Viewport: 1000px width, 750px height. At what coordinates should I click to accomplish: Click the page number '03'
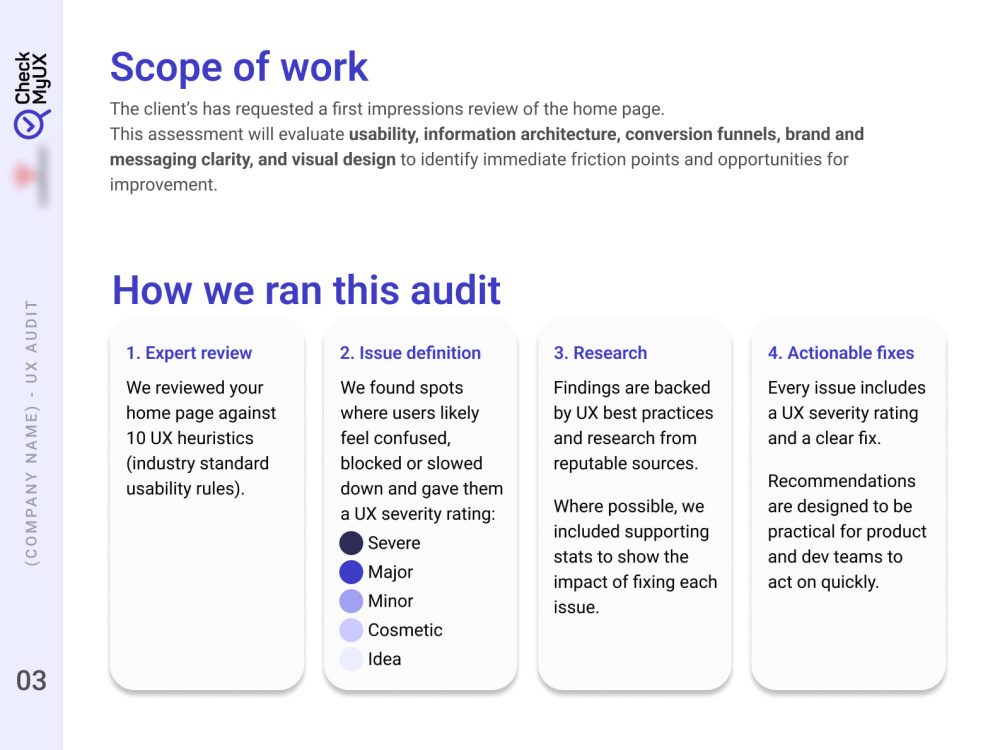[31, 681]
